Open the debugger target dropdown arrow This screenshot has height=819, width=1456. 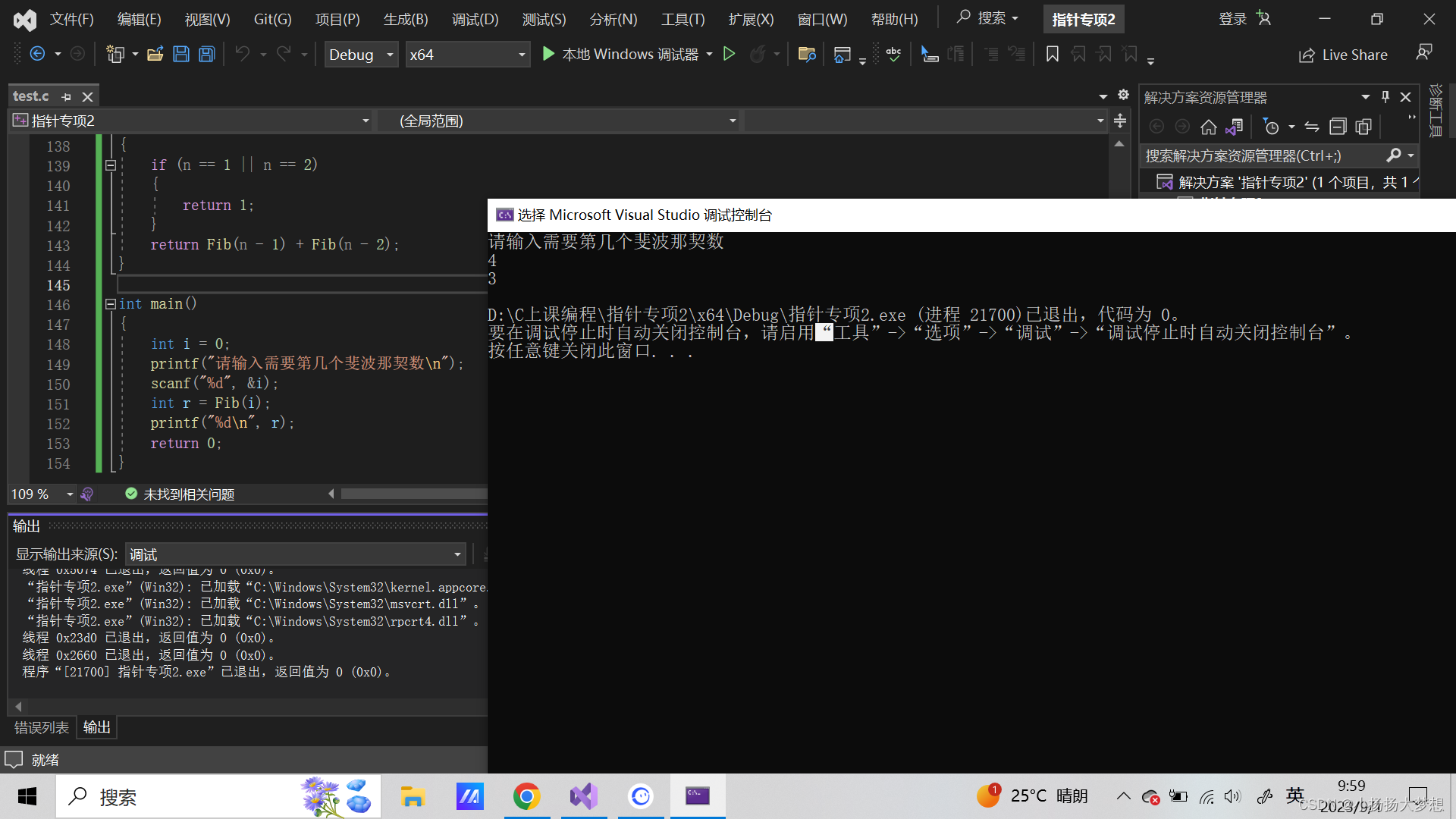click(709, 55)
